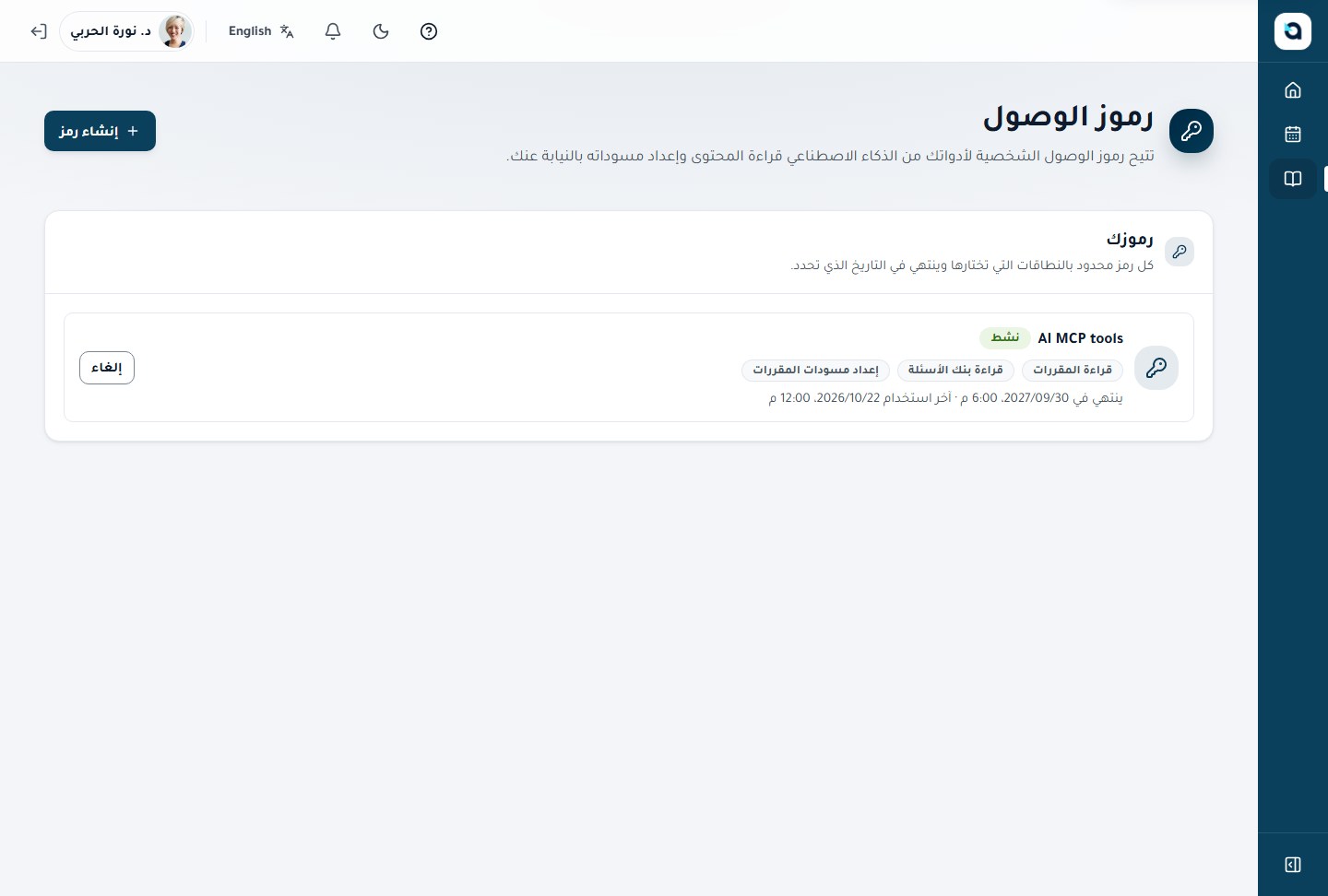Screen dimensions: 1328x896
Task: Click the رموز الوصول page heading
Action: (1068, 117)
